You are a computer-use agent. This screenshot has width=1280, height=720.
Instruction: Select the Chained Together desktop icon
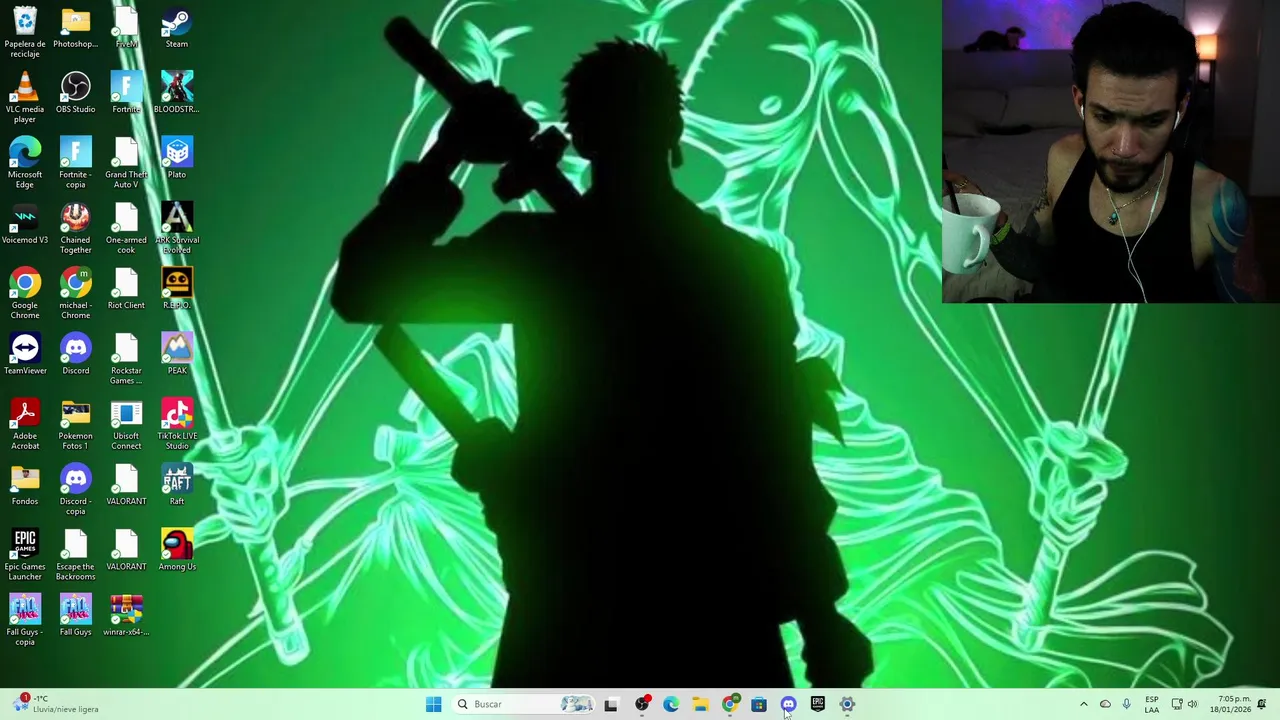[75, 228]
